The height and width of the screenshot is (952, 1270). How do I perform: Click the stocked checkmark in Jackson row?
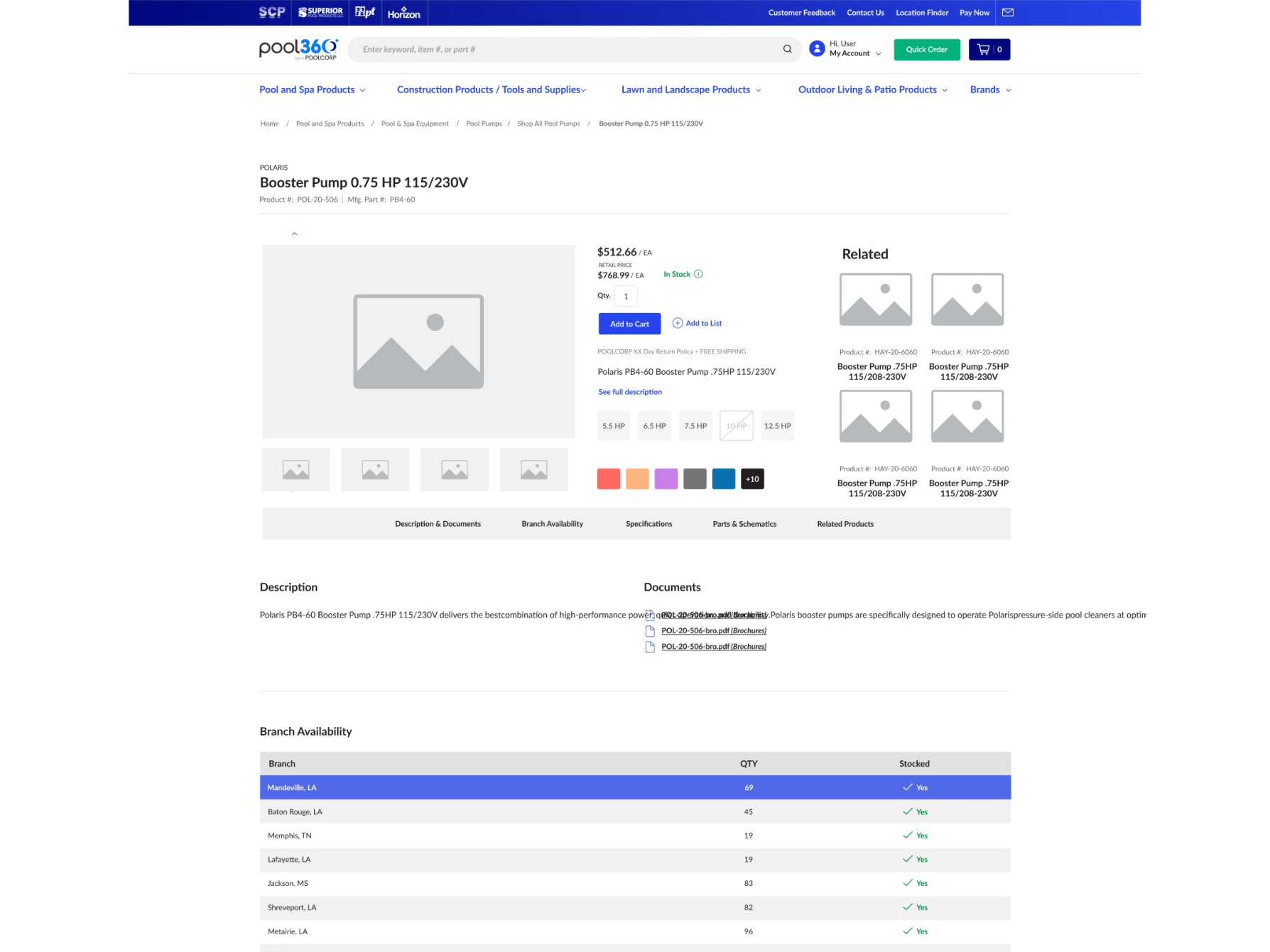tap(908, 883)
